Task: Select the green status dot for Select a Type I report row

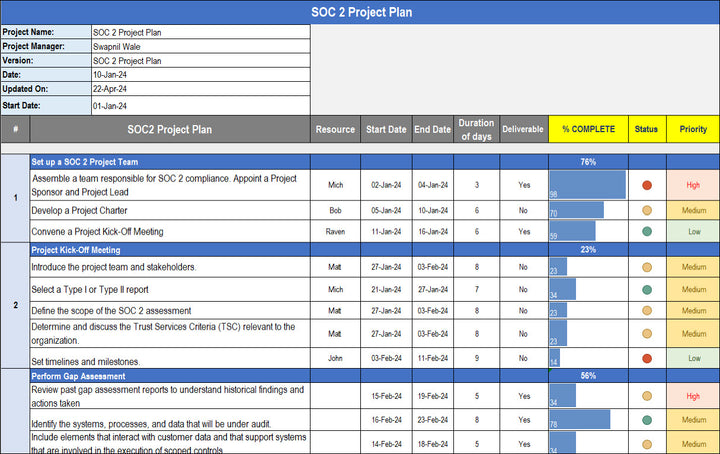Action: pyautogui.click(x=647, y=290)
